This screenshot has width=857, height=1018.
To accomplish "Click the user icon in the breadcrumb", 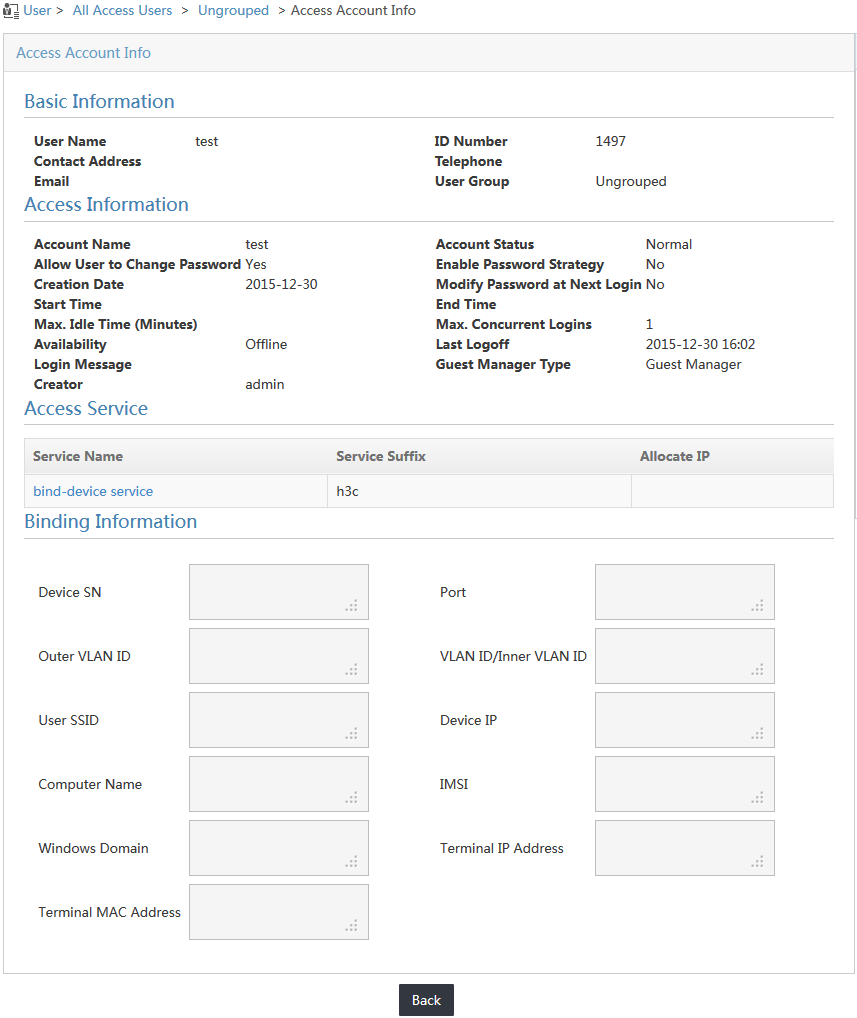I will pyautogui.click(x=11, y=11).
